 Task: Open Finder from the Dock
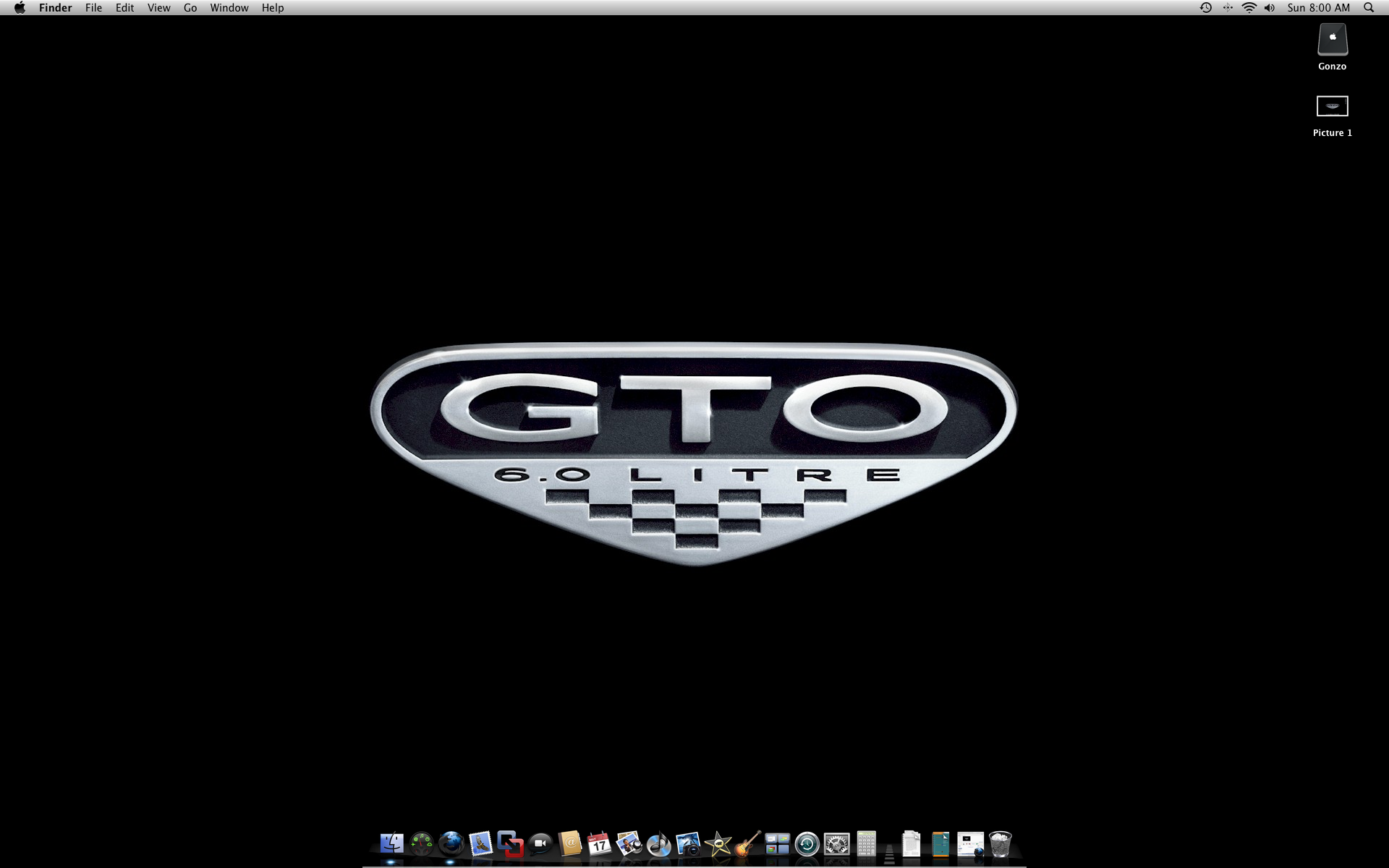[391, 843]
